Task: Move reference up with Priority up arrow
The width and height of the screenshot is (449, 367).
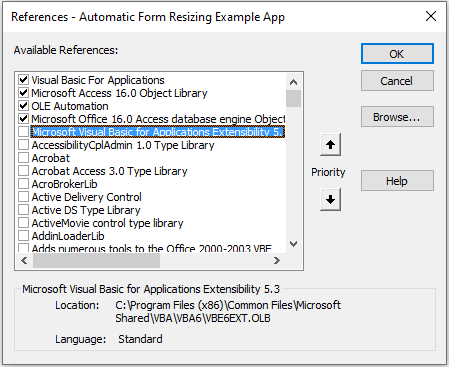Action: (x=330, y=145)
